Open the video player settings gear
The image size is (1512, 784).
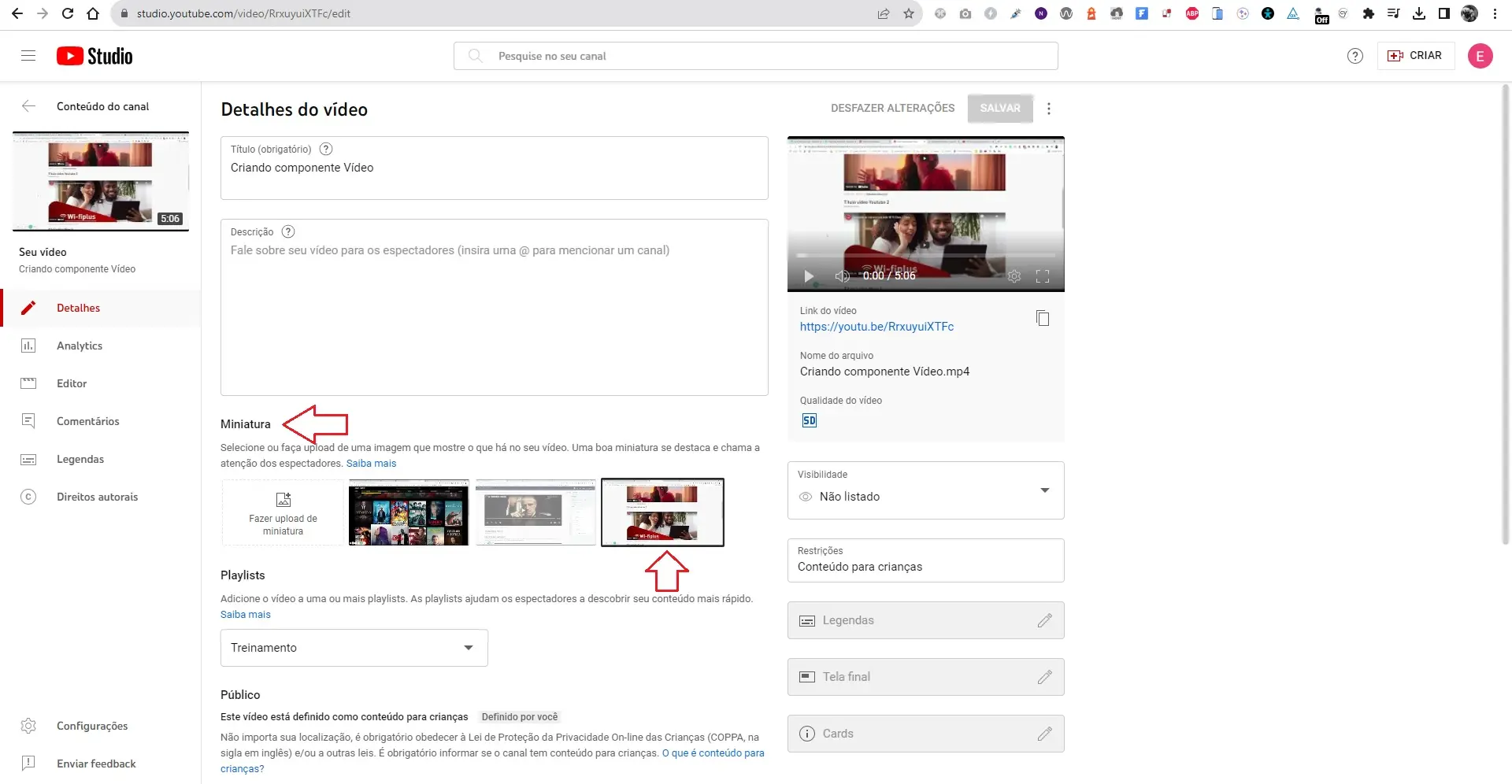[1014, 276]
